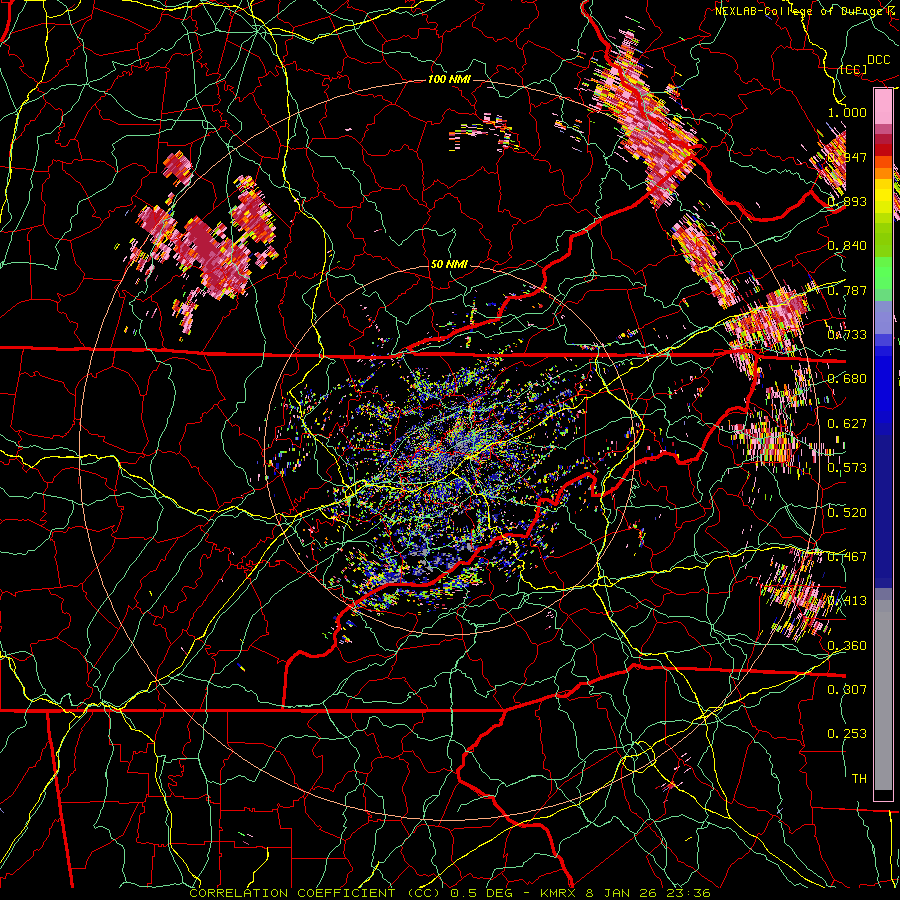Screen dimensions: 900x900
Task: Click the 0.733 scale label
Action: [x=847, y=335]
